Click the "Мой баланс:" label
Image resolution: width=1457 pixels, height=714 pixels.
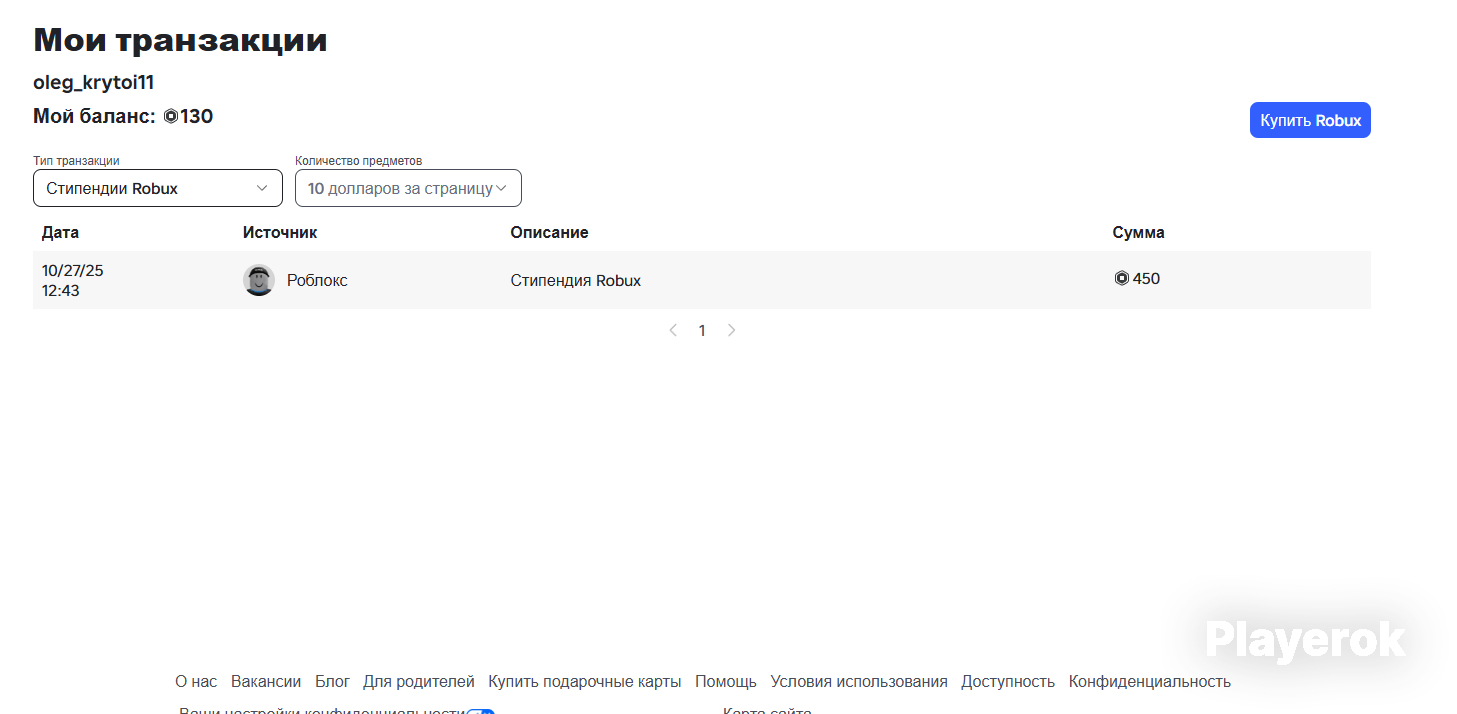pyautogui.click(x=94, y=116)
